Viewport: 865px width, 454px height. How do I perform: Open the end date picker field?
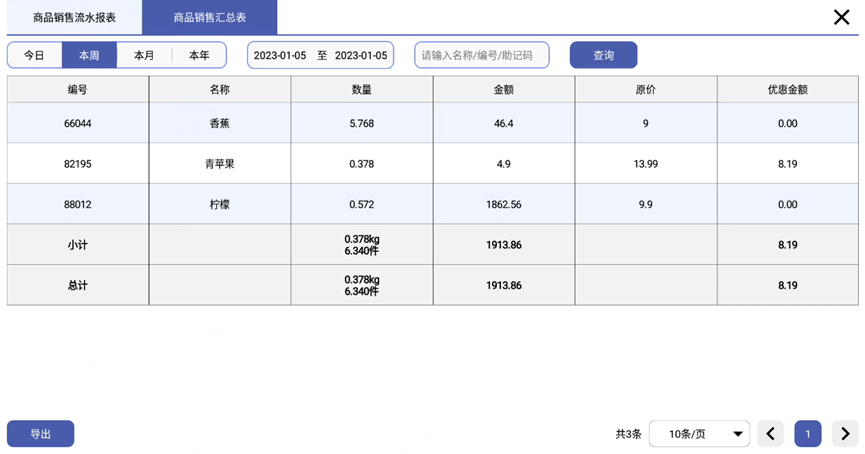click(360, 55)
